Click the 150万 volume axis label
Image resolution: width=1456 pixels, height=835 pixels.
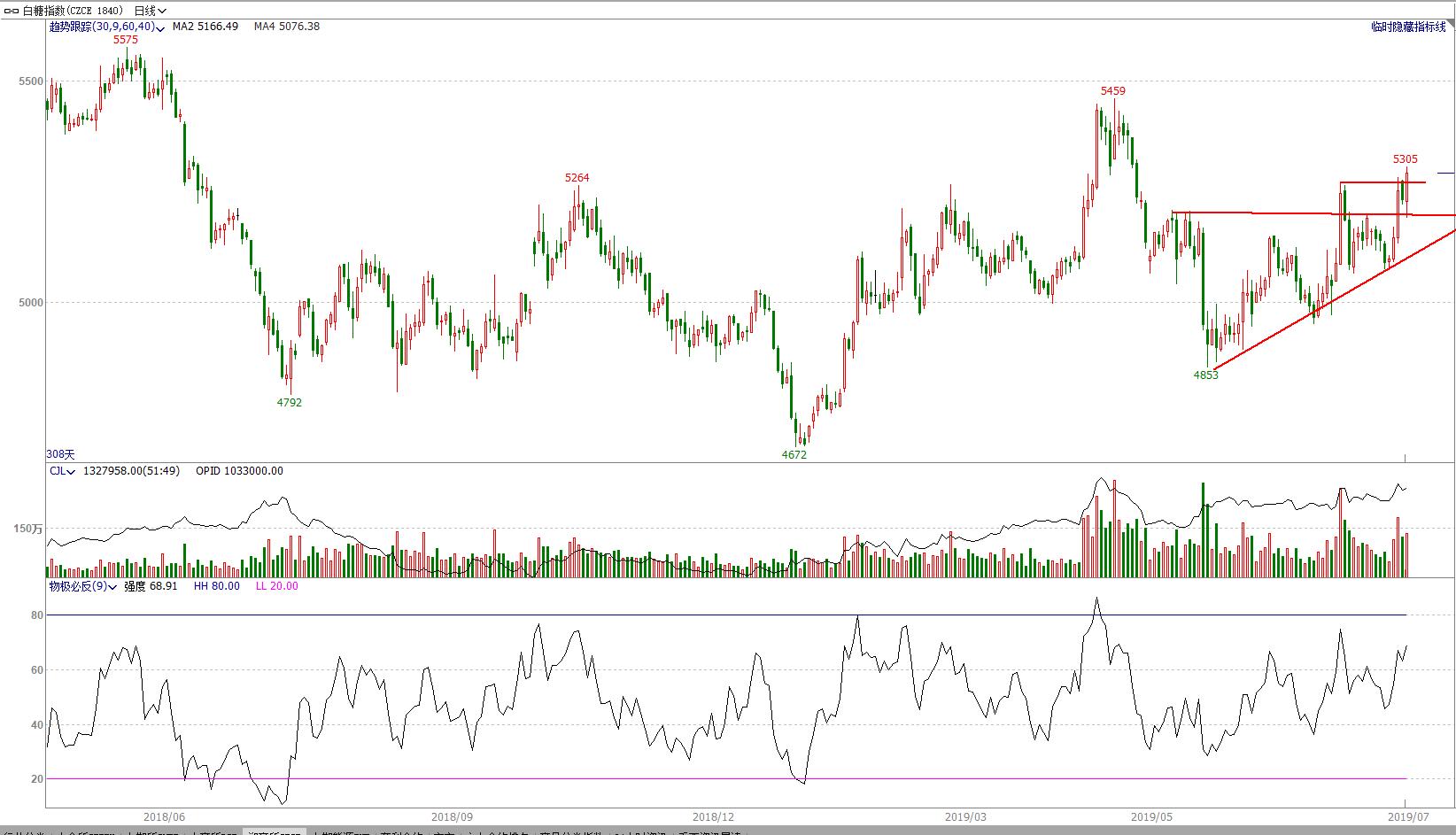pos(27,529)
